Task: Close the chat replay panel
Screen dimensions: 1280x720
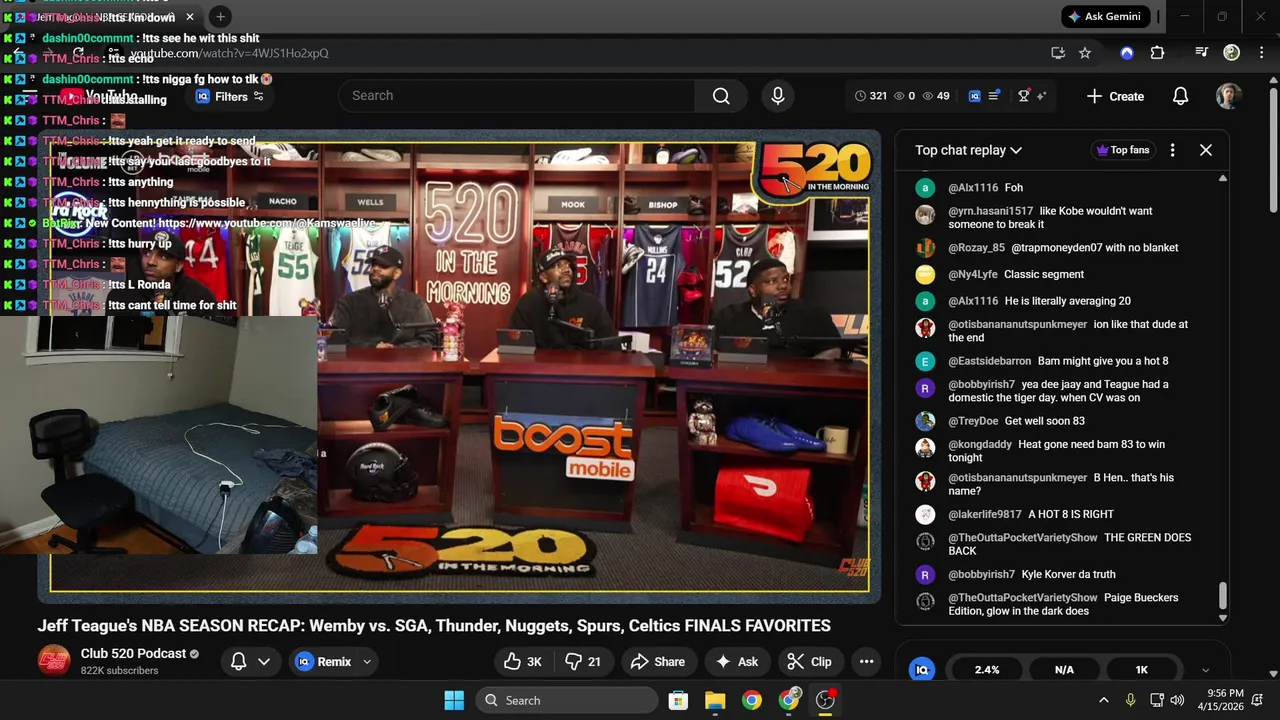Action: [x=1206, y=150]
